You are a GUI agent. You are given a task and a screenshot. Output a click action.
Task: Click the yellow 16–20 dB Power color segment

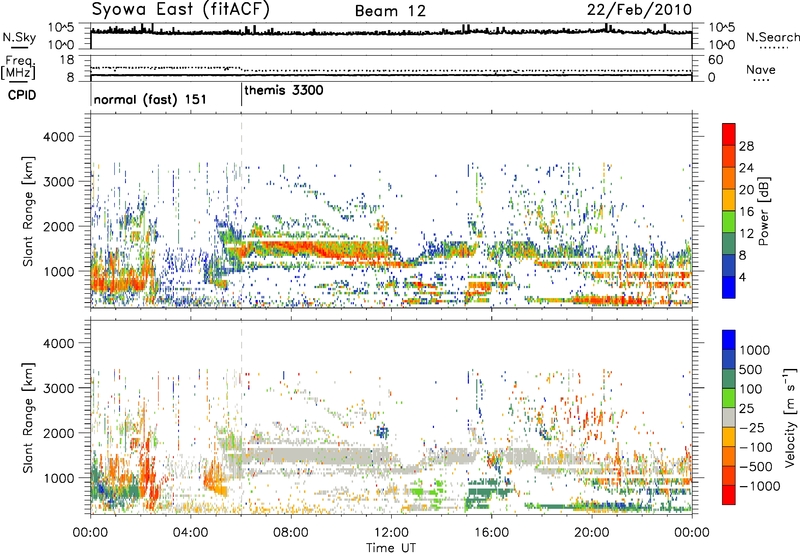729,200
